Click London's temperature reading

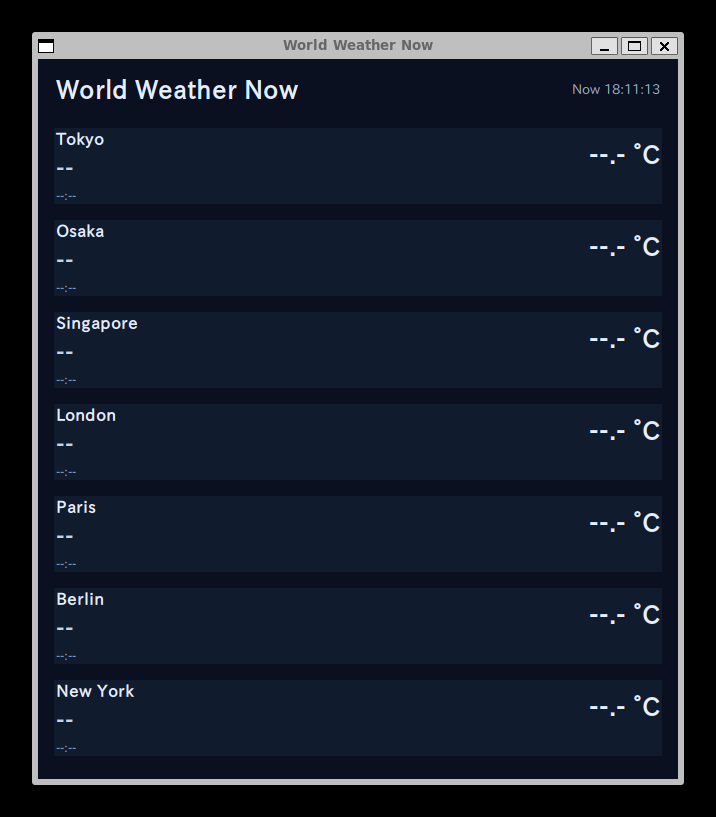[624, 431]
